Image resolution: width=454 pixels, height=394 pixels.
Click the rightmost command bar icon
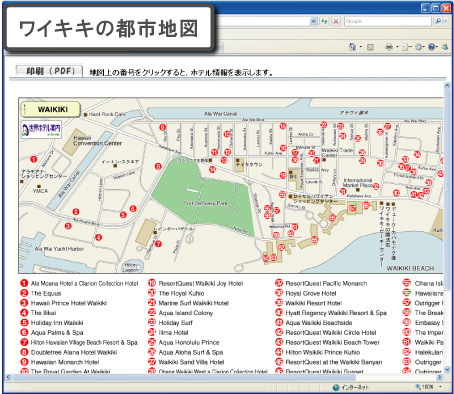coord(445,47)
